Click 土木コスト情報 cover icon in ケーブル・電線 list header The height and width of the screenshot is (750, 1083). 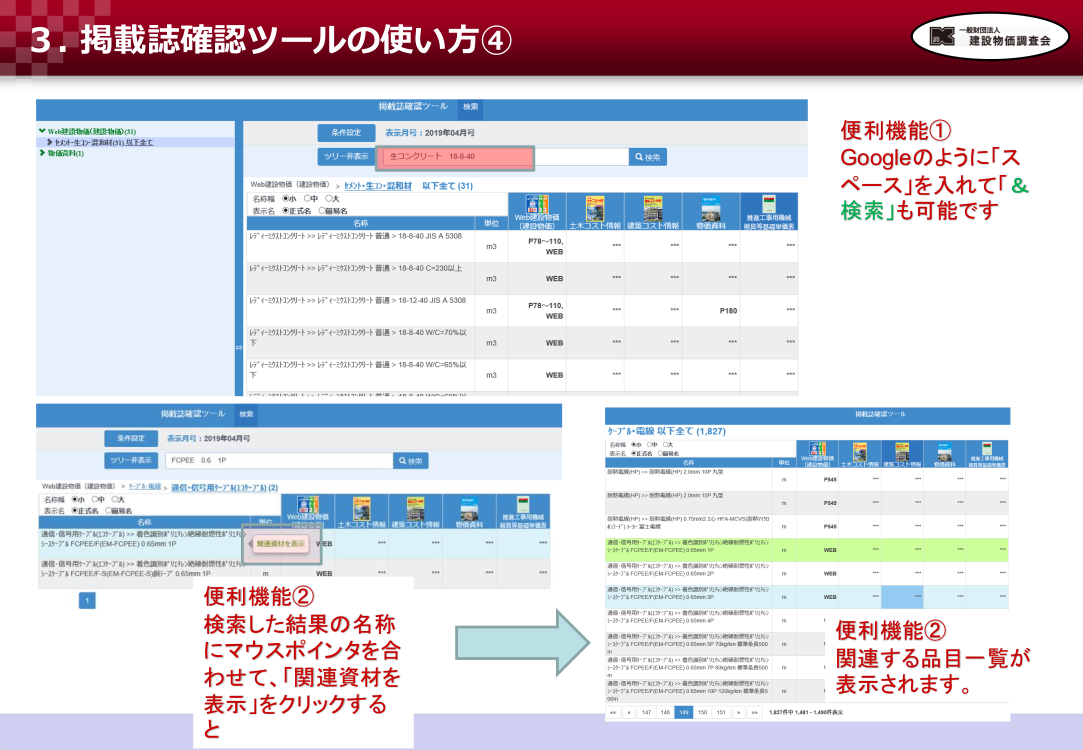click(x=860, y=452)
